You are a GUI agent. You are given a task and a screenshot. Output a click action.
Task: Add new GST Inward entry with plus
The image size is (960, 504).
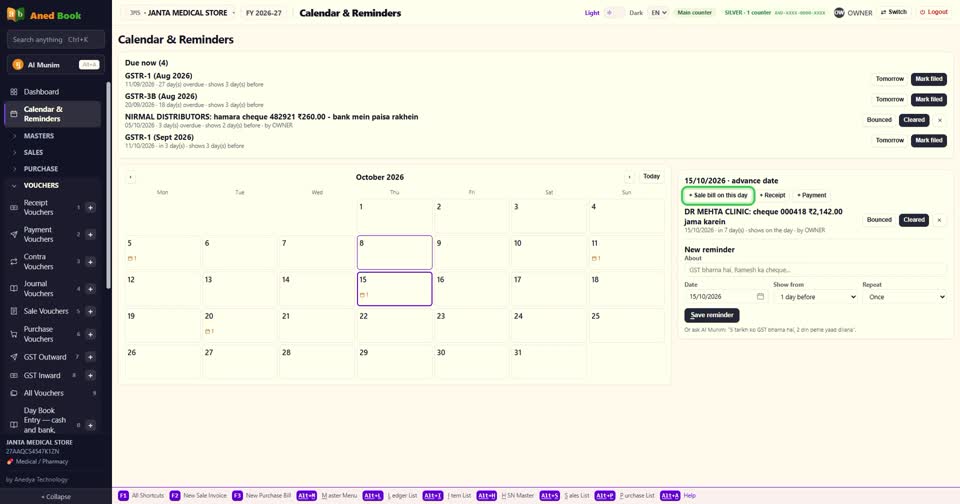click(91, 375)
